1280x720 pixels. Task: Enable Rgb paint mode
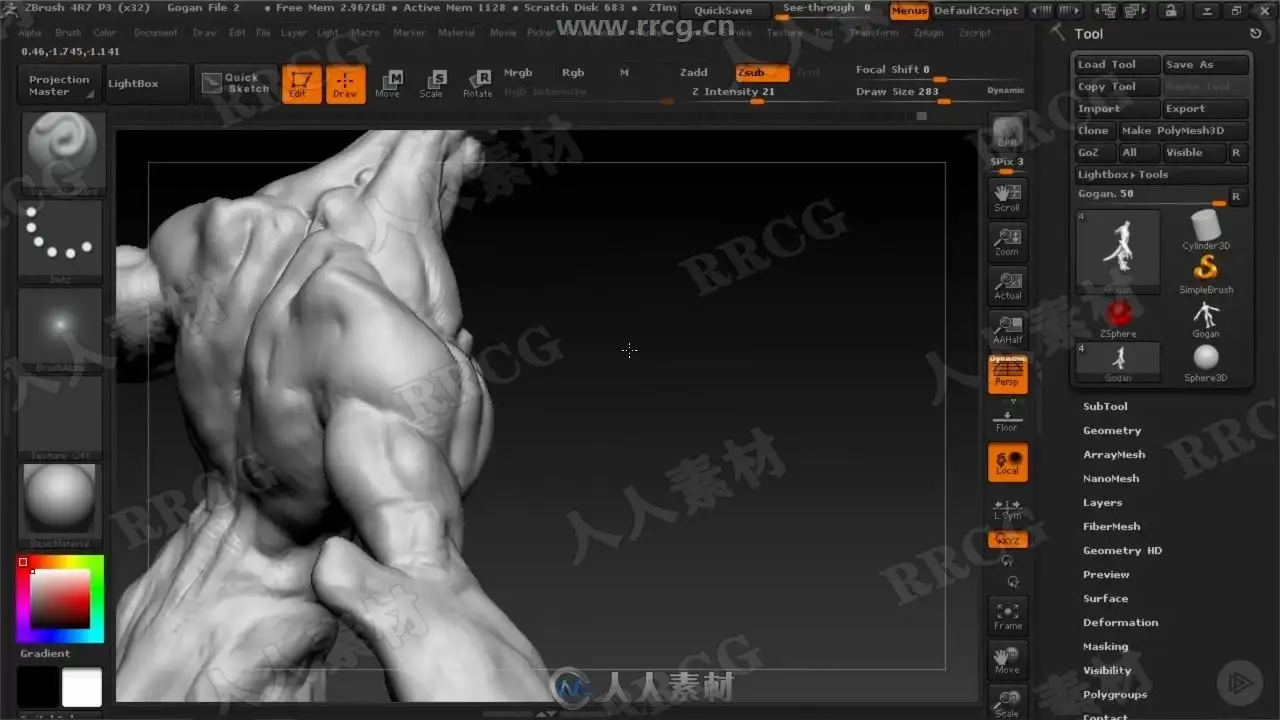[x=573, y=73]
